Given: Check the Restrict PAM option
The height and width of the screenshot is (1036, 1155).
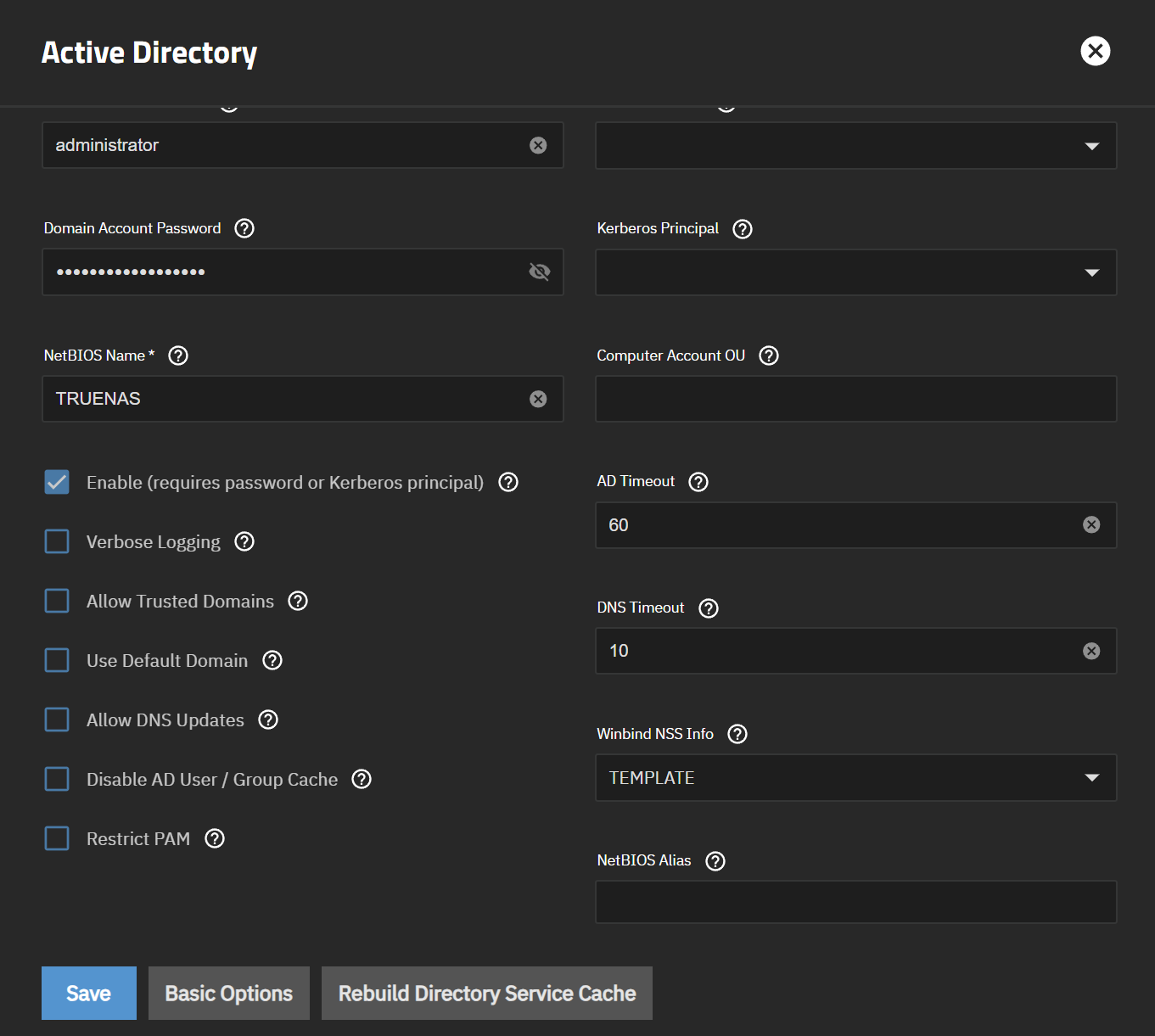Looking at the screenshot, I should tap(57, 839).
